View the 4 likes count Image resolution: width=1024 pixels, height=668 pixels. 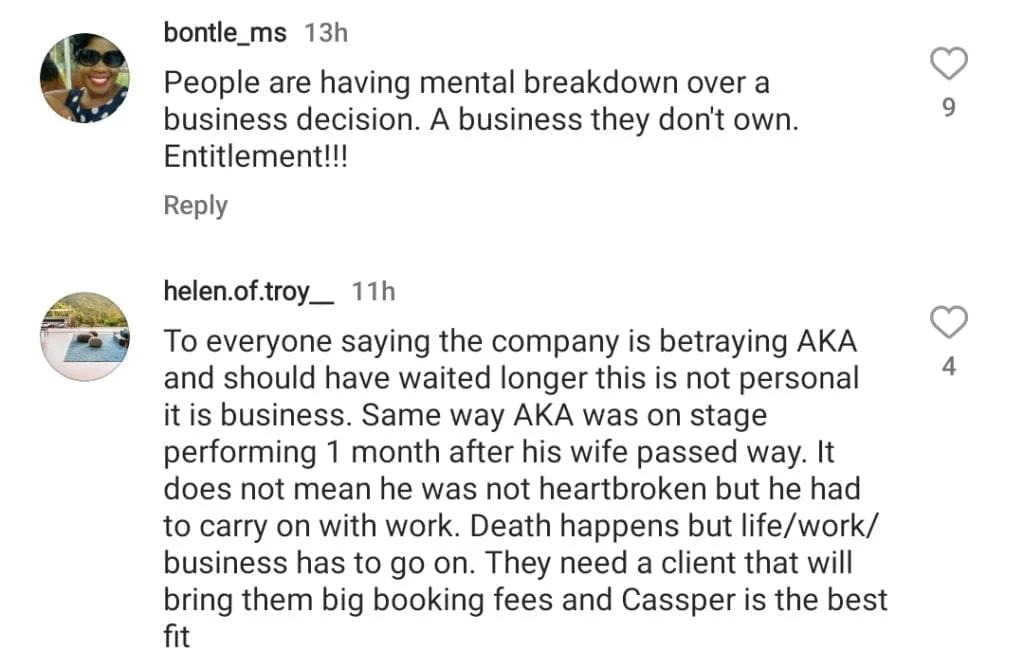[x=949, y=366]
